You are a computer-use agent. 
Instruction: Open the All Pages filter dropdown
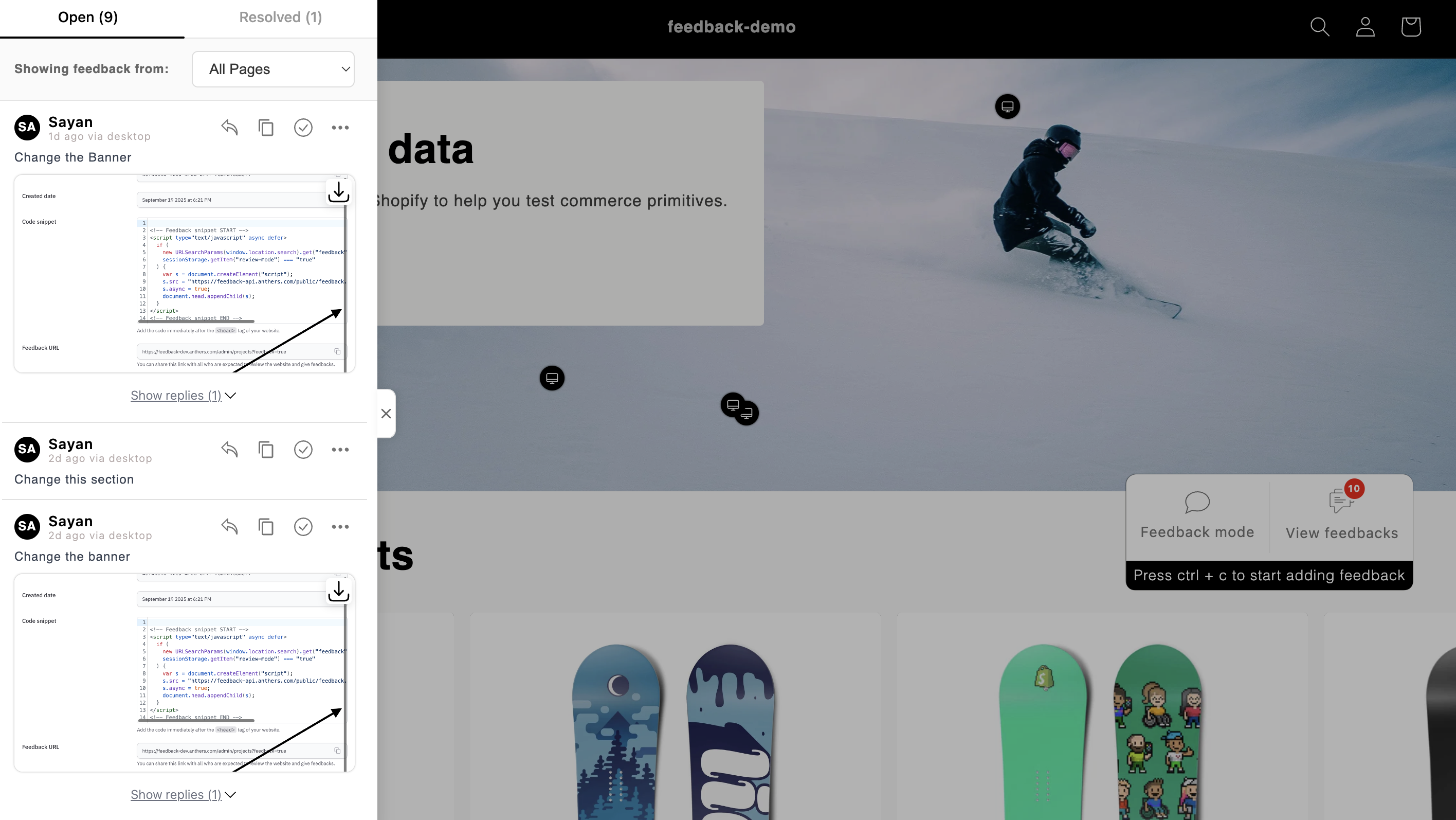click(273, 69)
